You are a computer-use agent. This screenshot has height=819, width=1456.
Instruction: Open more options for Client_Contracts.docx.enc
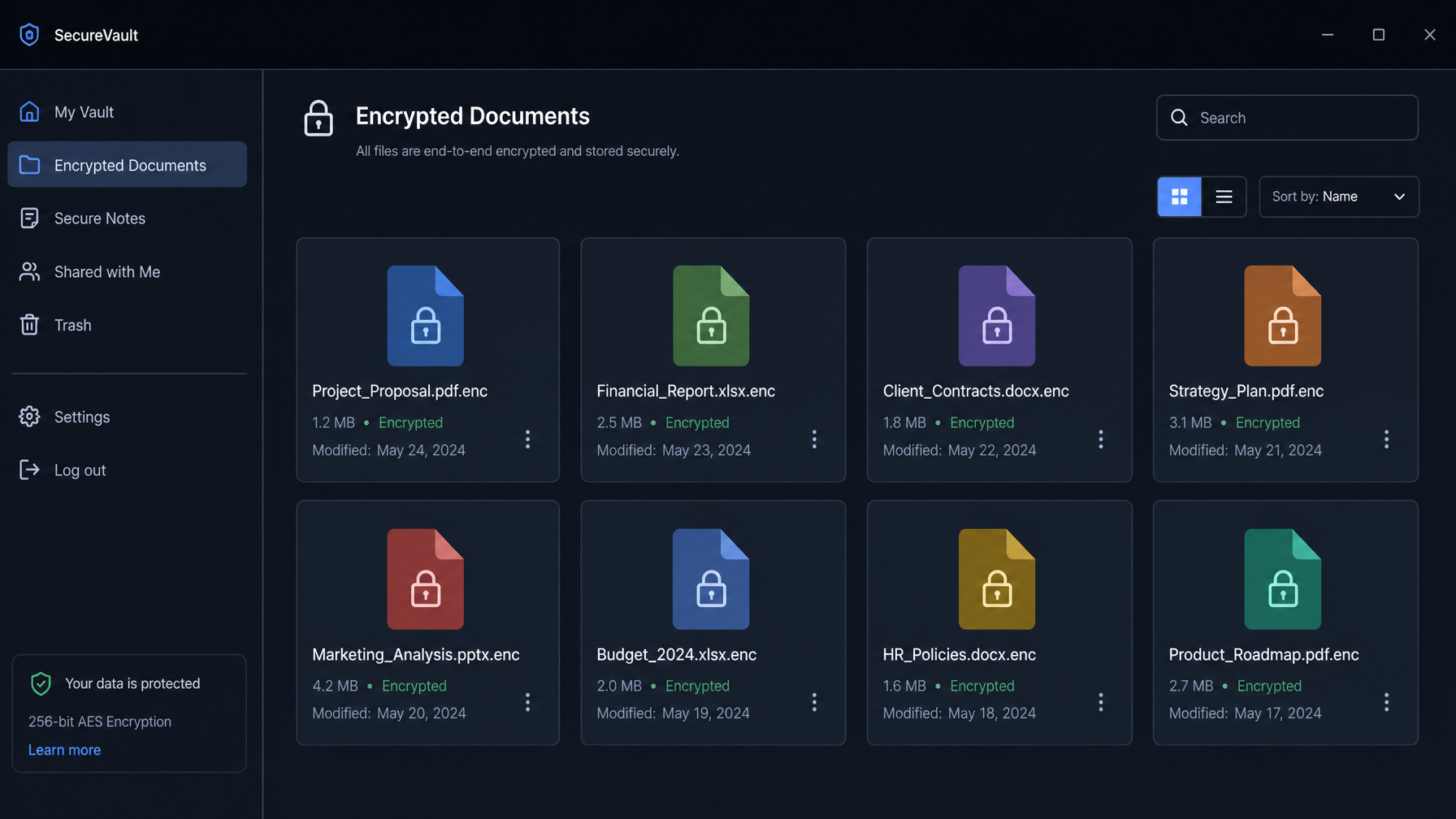click(1101, 440)
